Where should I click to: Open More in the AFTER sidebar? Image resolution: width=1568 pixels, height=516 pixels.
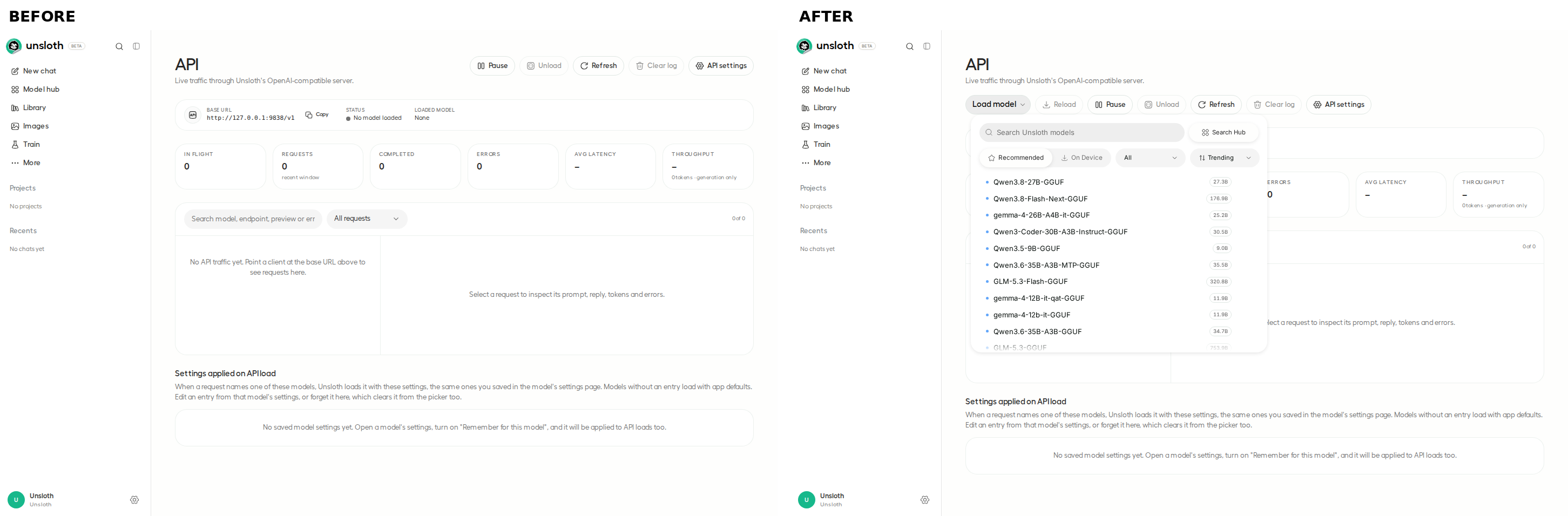coord(816,162)
